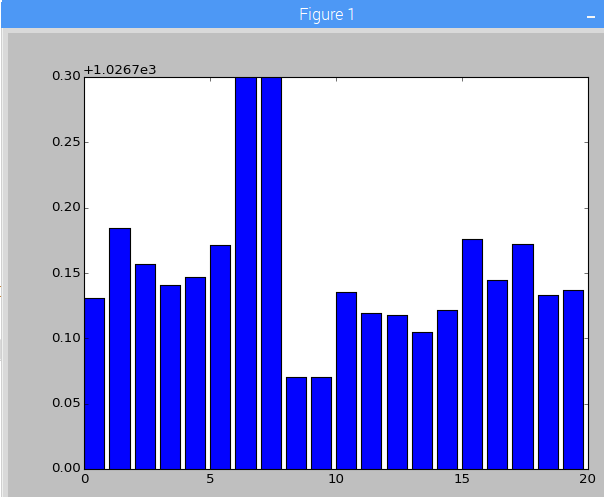The width and height of the screenshot is (604, 497).
Task: Click the short bar just before x=10
Action: (x=321, y=422)
